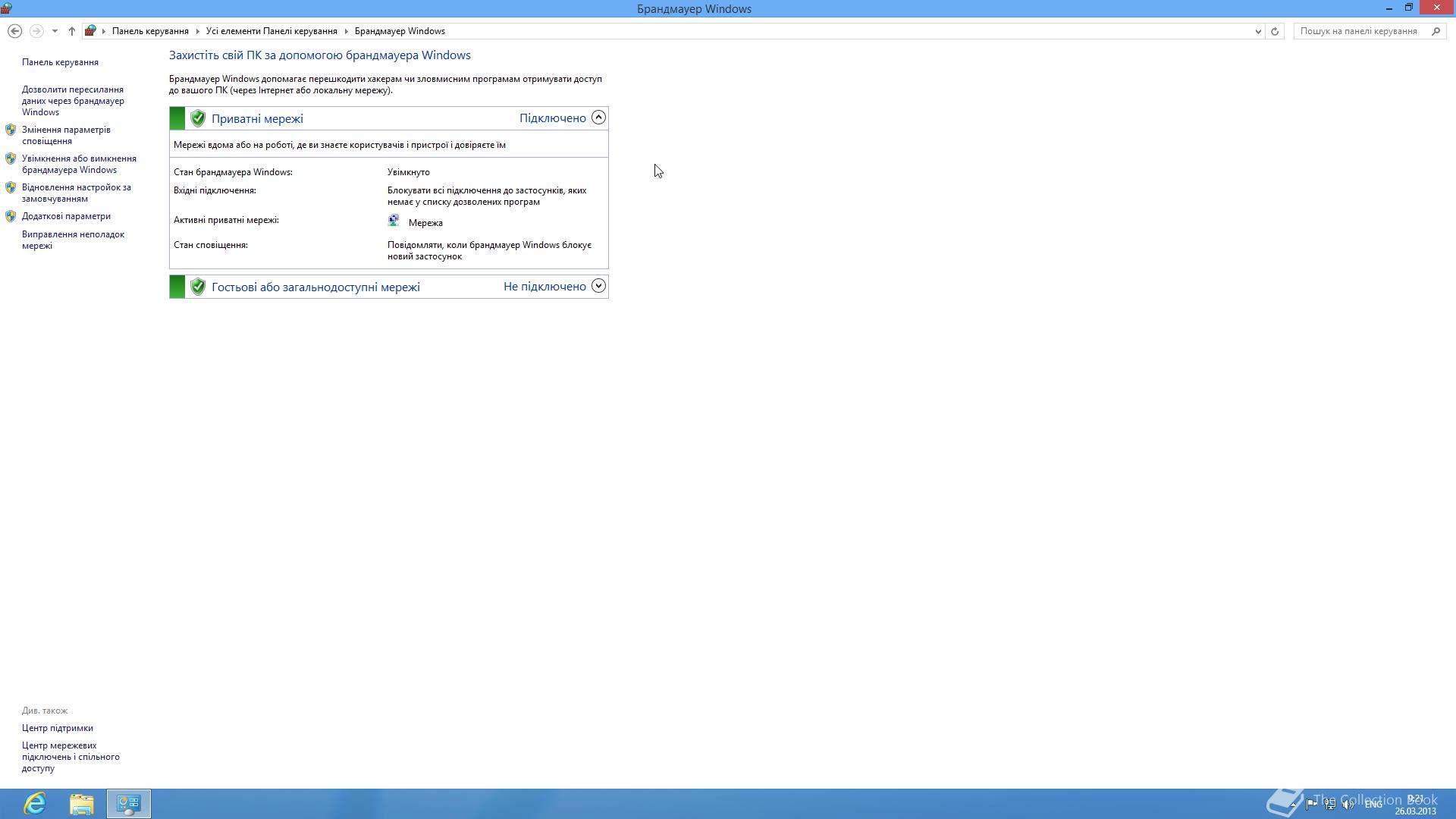Click 'Гостьові або загальнодоступні мережі' header title
Image resolution: width=1456 pixels, height=819 pixels.
tap(315, 287)
